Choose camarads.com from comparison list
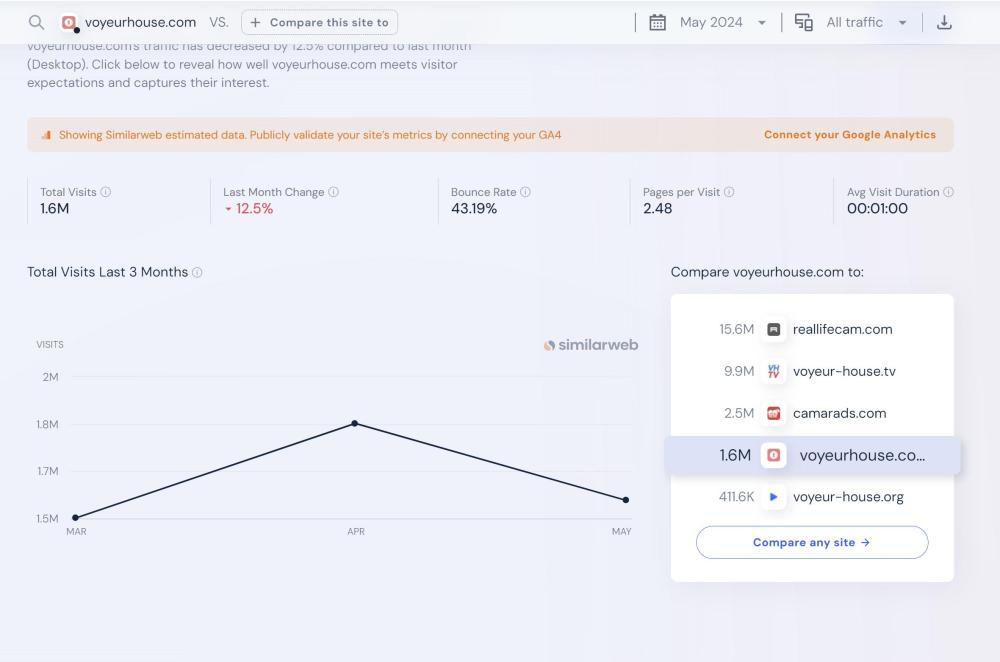 838,413
